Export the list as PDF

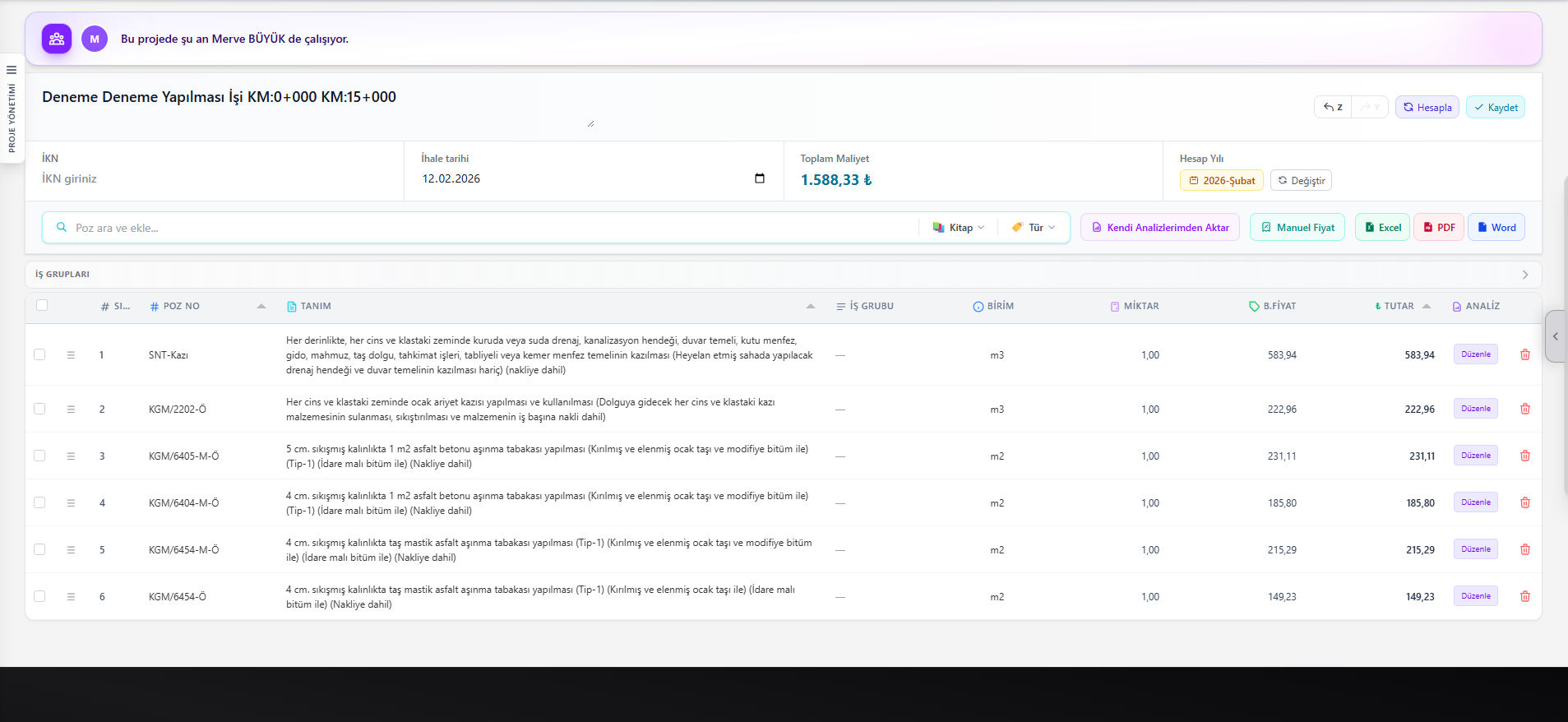click(1439, 228)
